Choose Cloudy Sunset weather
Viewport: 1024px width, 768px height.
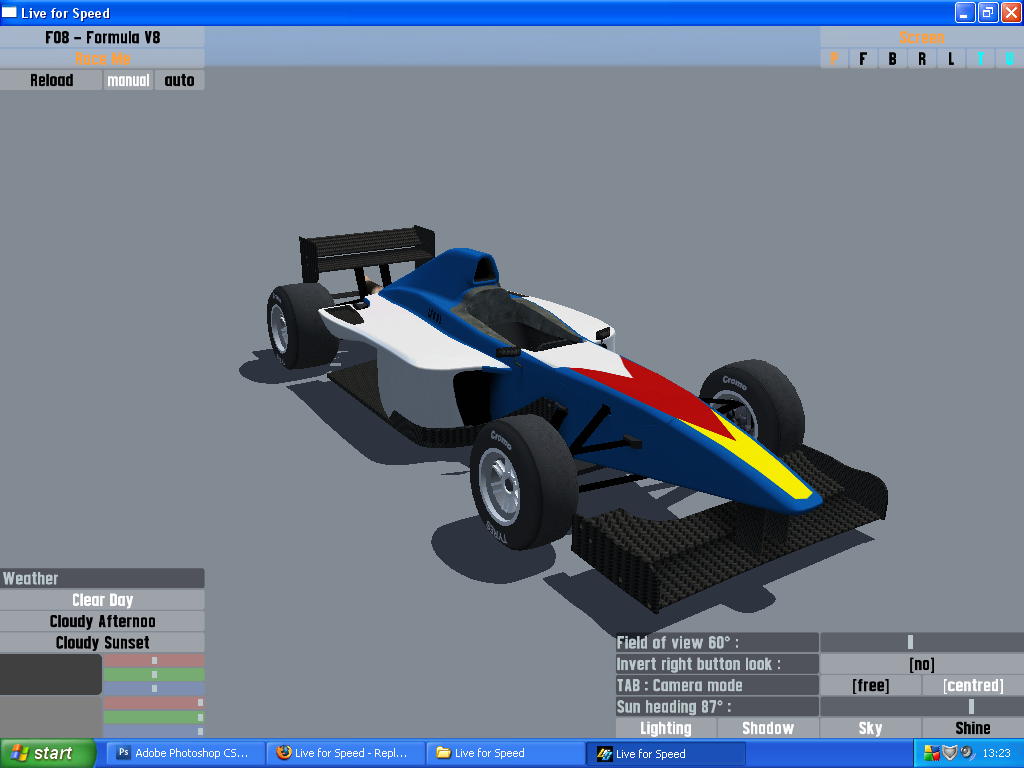[103, 643]
